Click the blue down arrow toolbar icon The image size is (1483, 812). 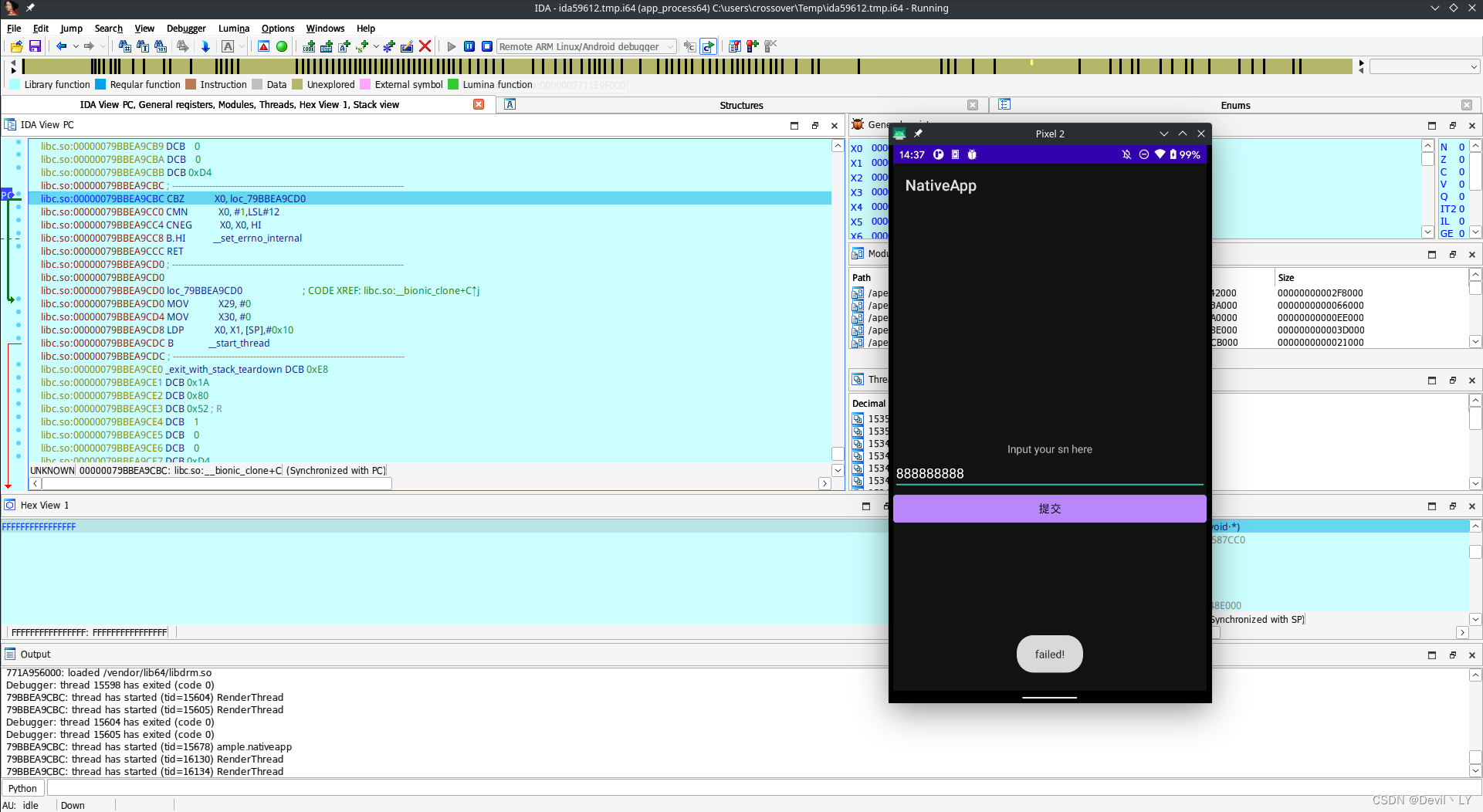tap(205, 46)
